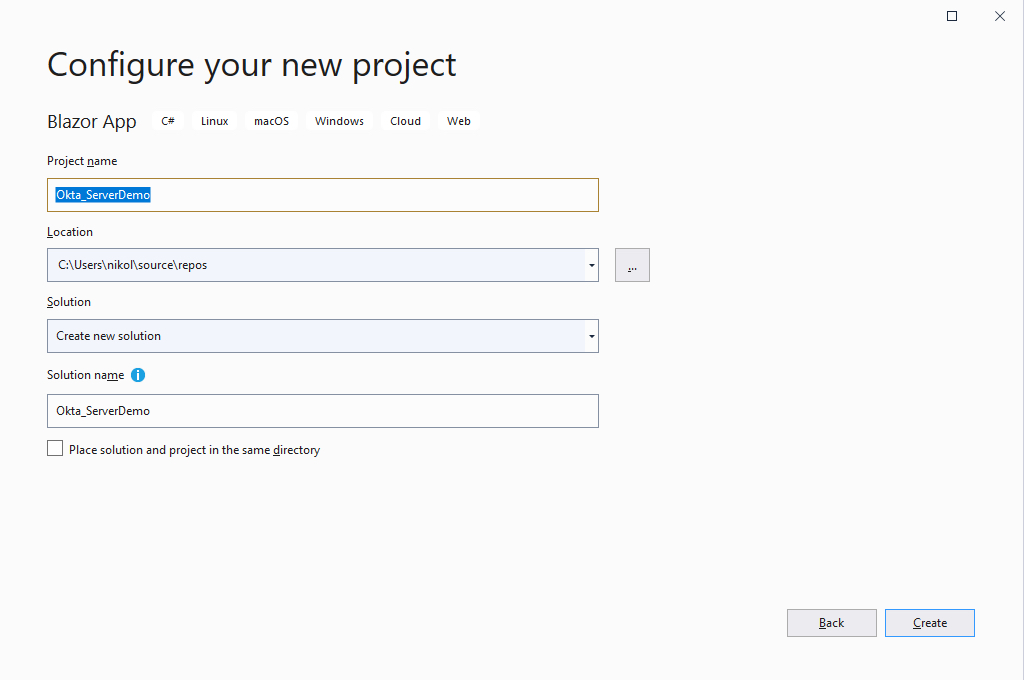The width and height of the screenshot is (1024, 680).
Task: Click the macOS platform tag
Action: pos(271,121)
